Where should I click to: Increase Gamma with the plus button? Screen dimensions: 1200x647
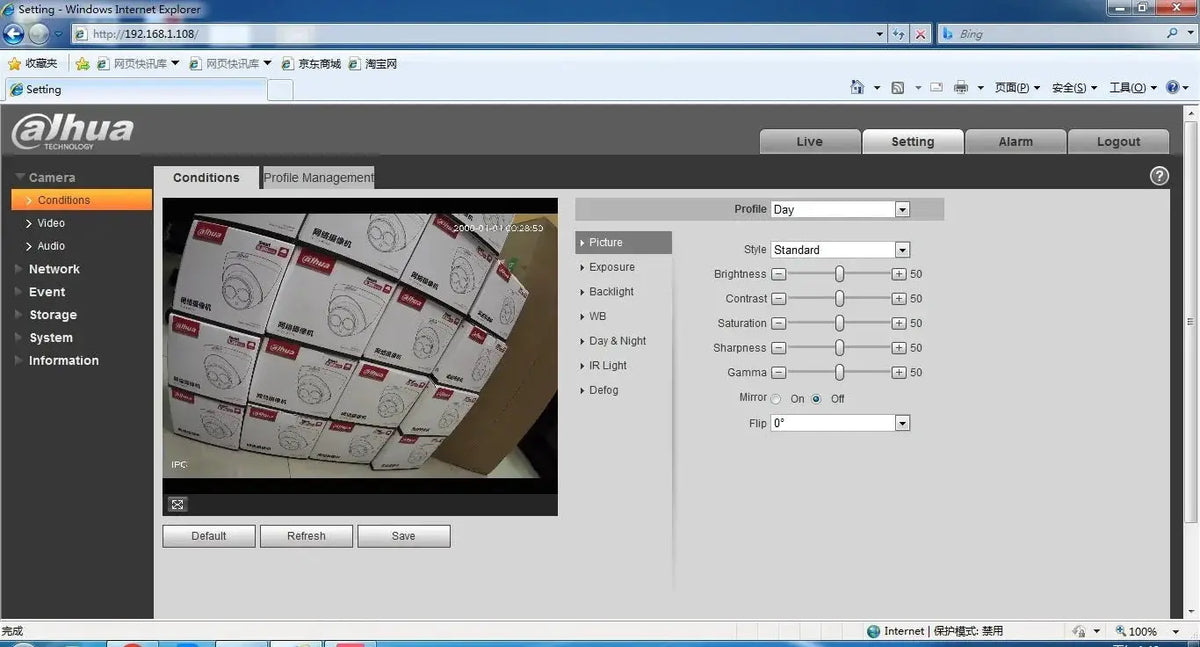899,372
